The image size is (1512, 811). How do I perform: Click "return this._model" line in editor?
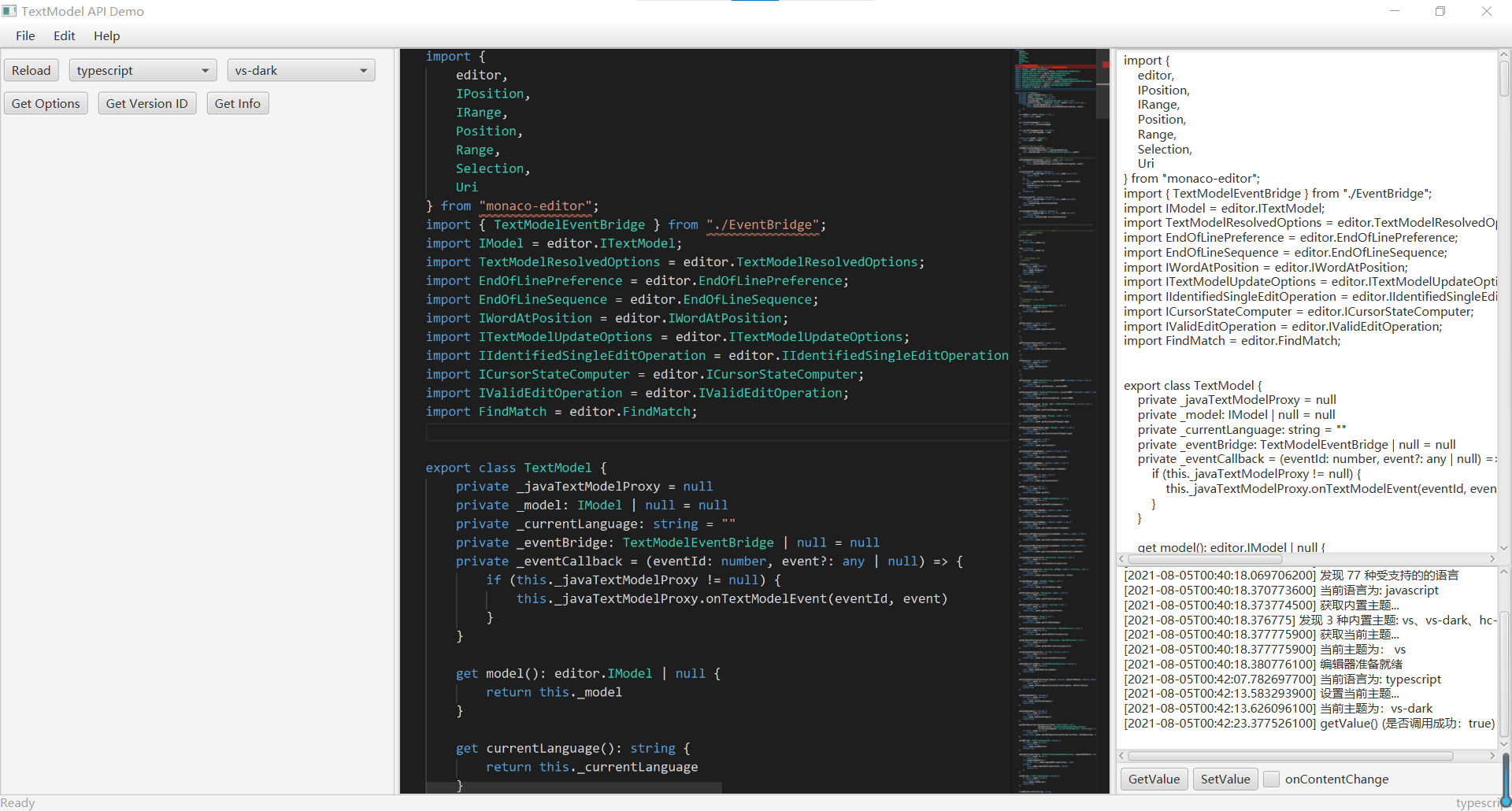tap(554, 692)
